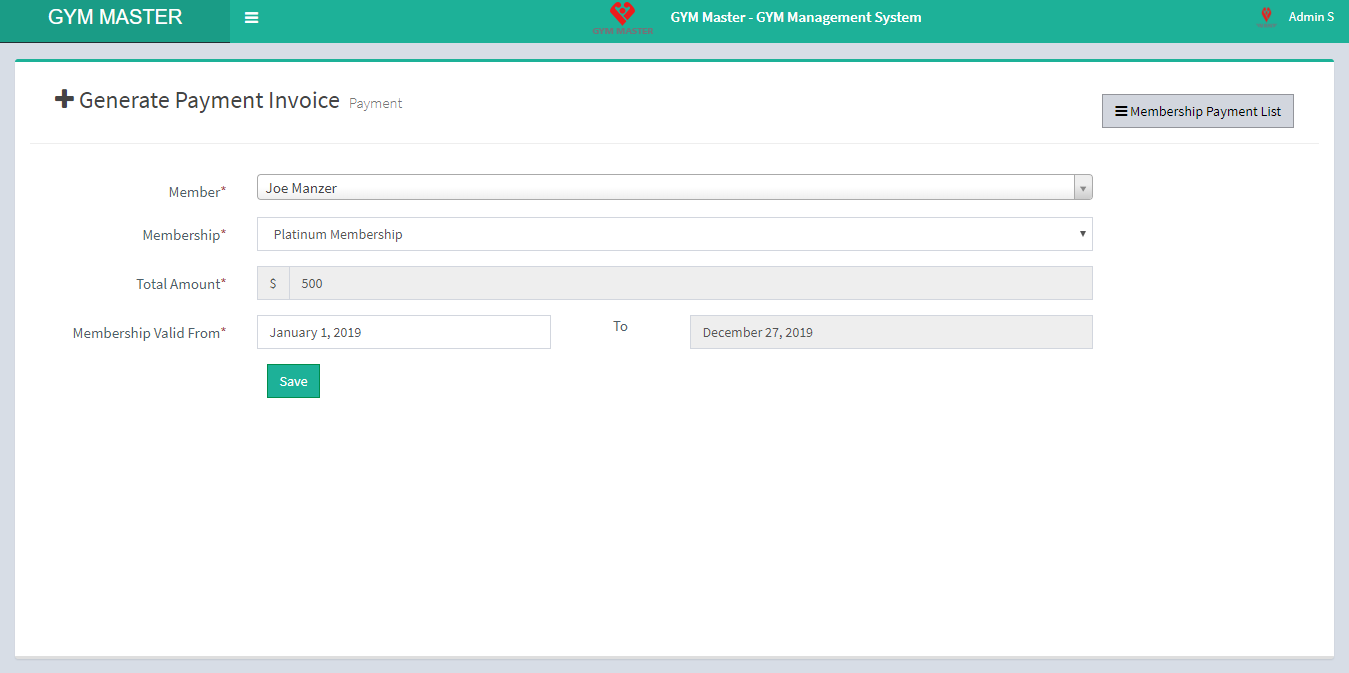Image resolution: width=1349 pixels, height=673 pixels.
Task: Click the dropdown arrow on the Member field
Action: pos(1083,187)
